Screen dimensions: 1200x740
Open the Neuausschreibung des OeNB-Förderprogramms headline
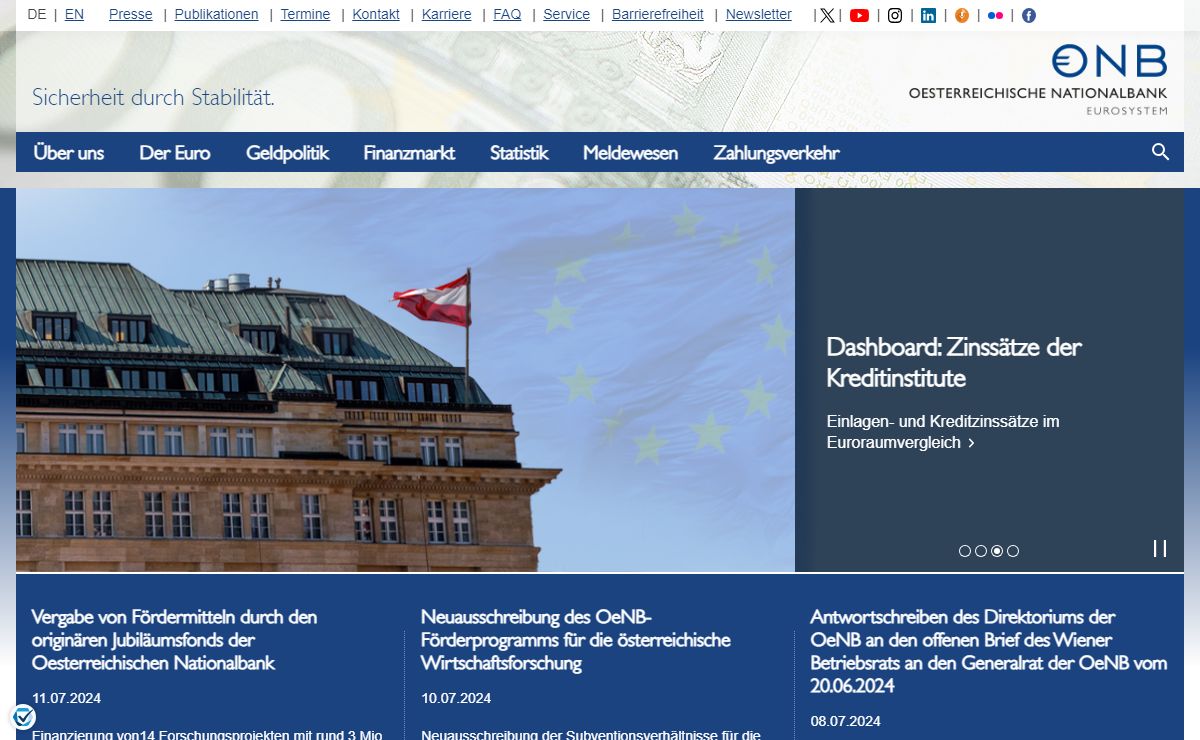point(576,640)
